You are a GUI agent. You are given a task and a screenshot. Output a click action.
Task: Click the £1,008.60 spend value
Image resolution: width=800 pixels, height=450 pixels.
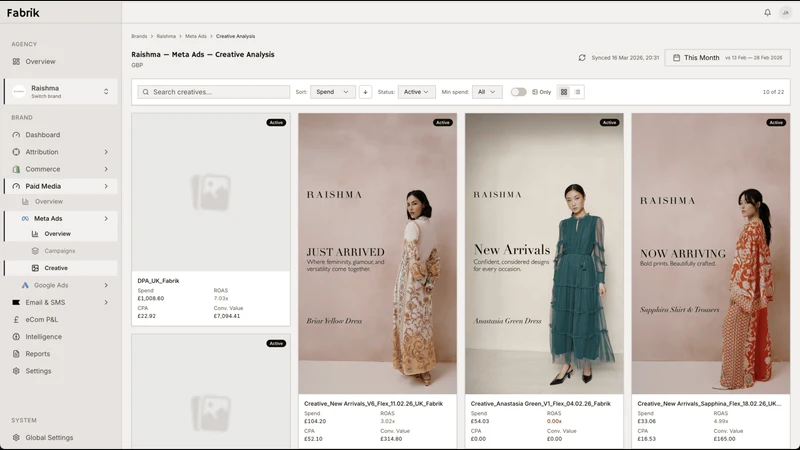point(151,298)
